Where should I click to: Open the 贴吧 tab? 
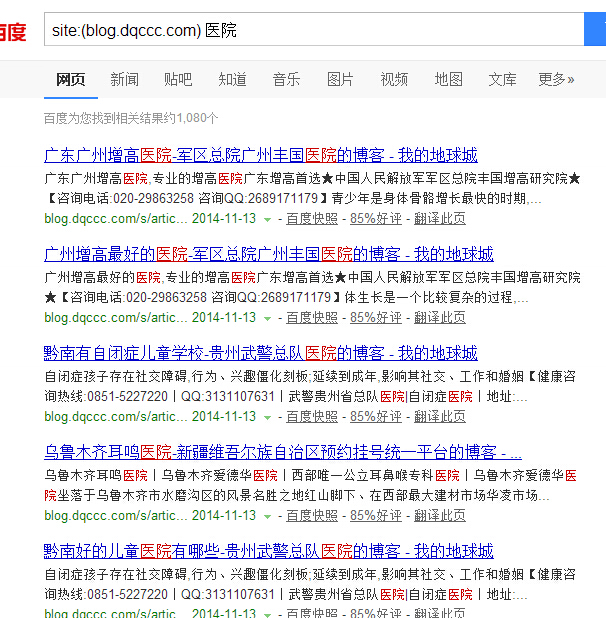(x=178, y=80)
